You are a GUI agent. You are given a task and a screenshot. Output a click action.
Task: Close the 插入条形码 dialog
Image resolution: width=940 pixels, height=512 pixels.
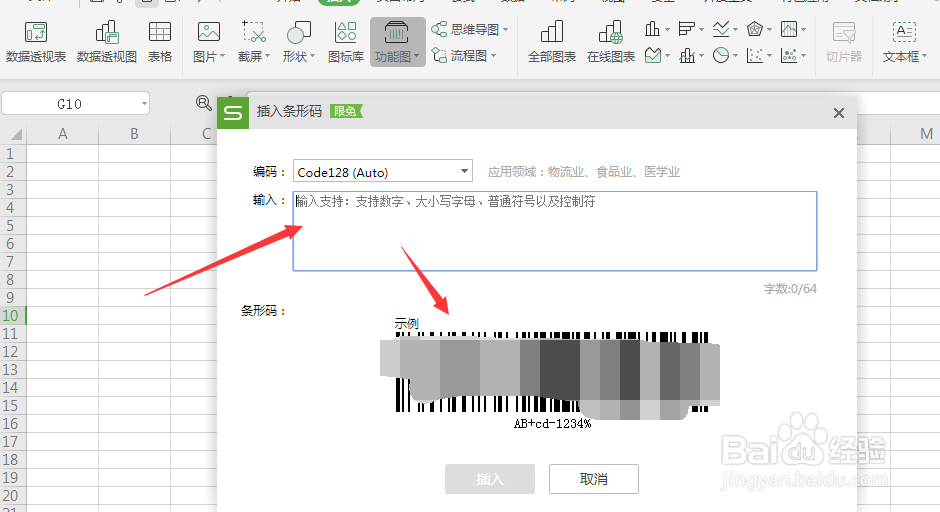point(839,113)
